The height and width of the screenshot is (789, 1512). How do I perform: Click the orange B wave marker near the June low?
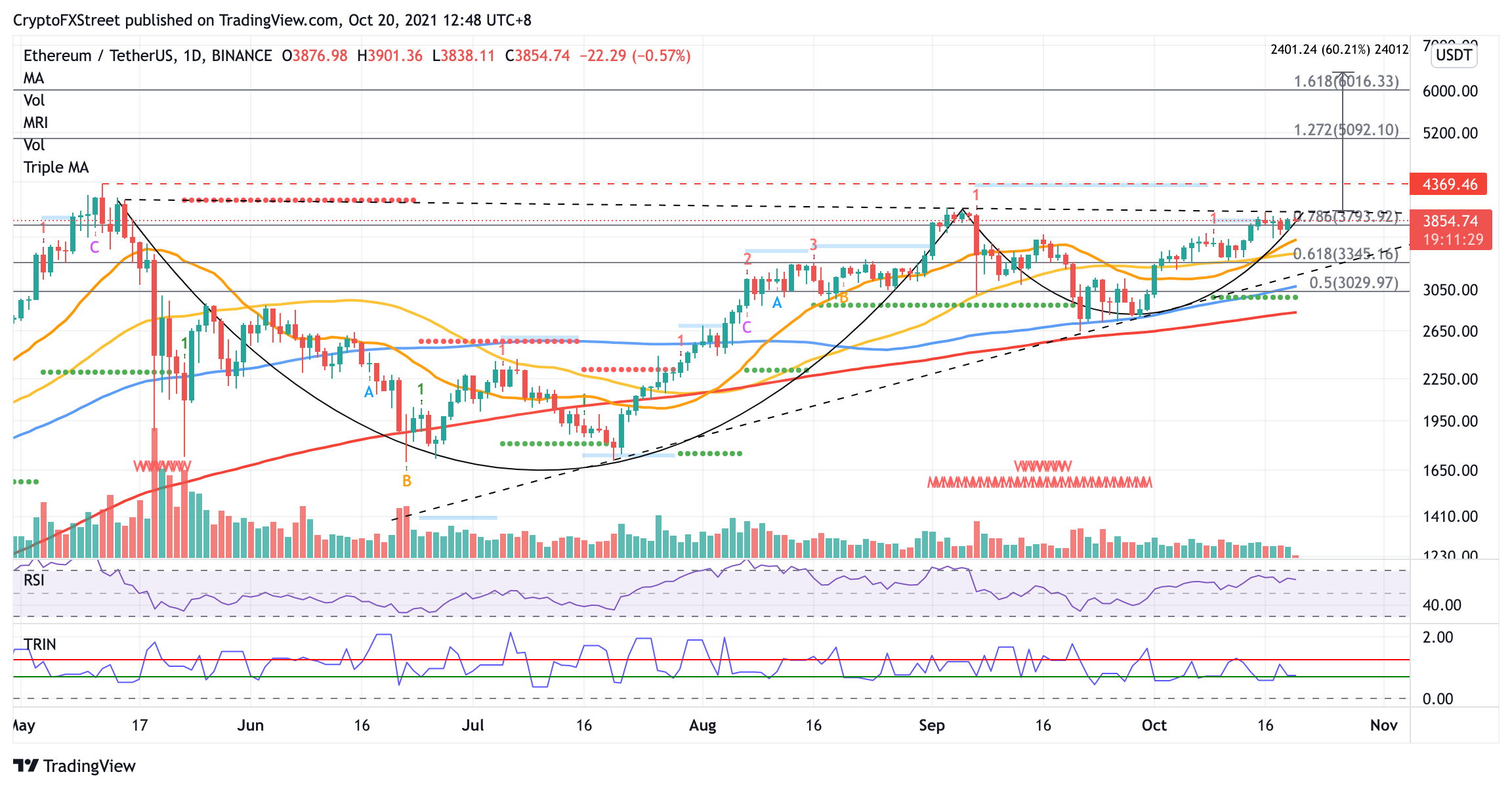[x=407, y=481]
